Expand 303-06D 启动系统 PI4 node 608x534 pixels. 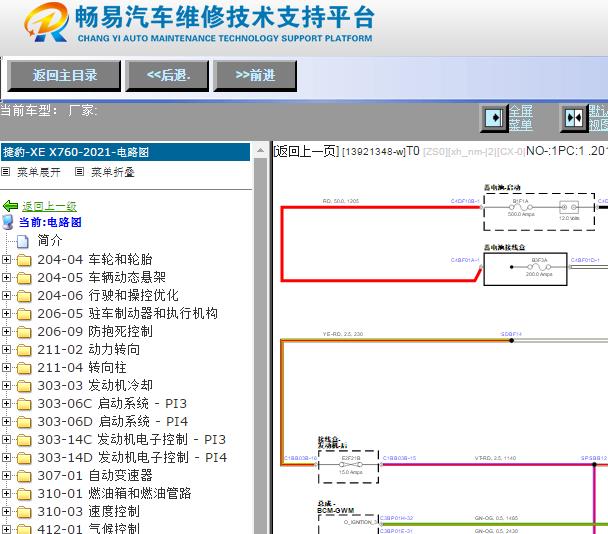[6, 421]
